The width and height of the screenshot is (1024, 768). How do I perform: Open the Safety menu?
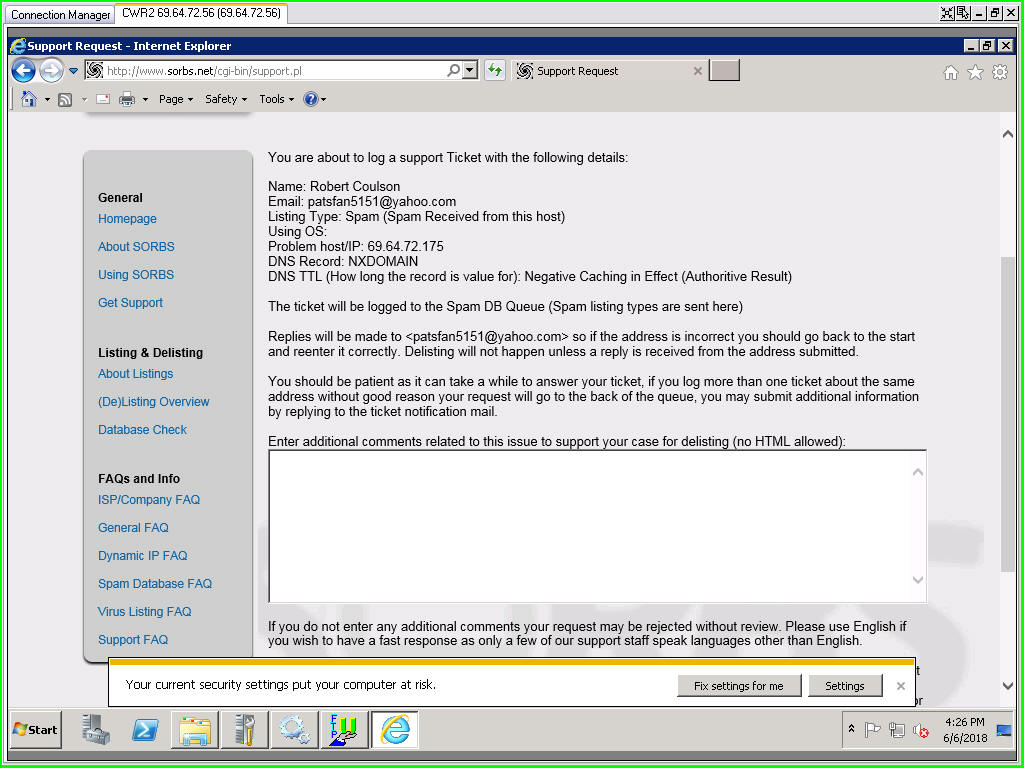coord(226,99)
